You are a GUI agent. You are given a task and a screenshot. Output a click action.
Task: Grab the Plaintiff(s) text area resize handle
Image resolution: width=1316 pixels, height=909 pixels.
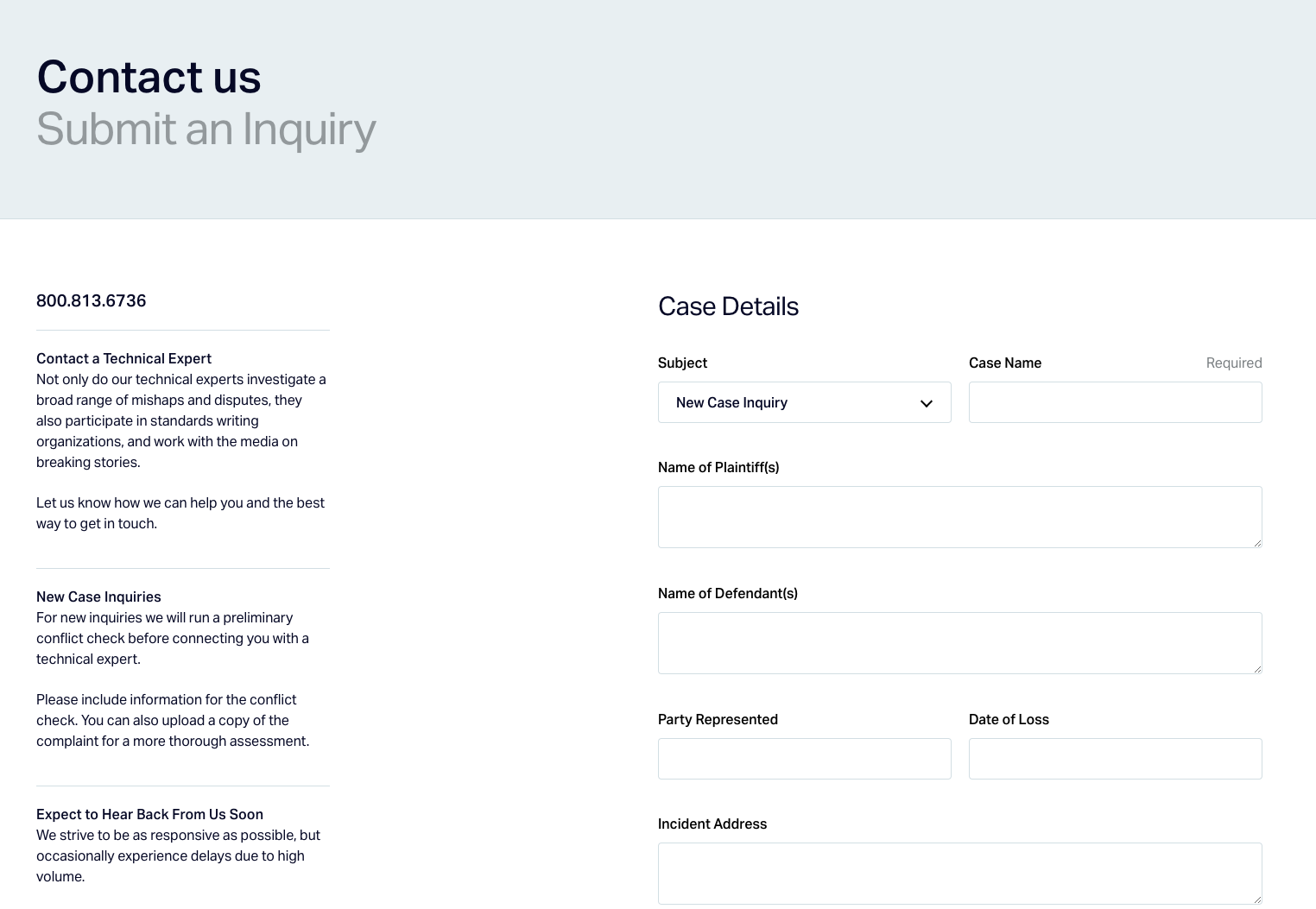(1257, 543)
